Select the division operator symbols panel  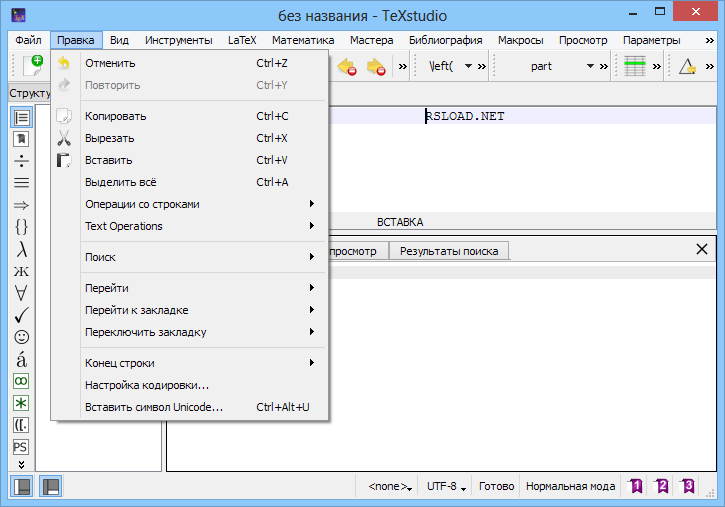click(21, 161)
